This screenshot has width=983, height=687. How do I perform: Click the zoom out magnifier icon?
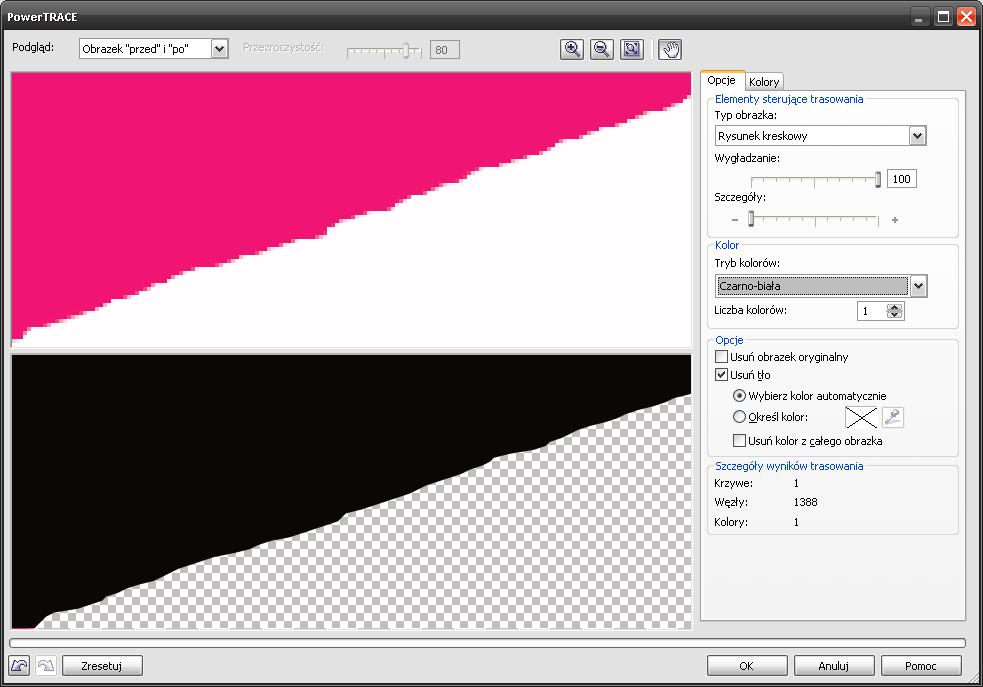coord(601,49)
